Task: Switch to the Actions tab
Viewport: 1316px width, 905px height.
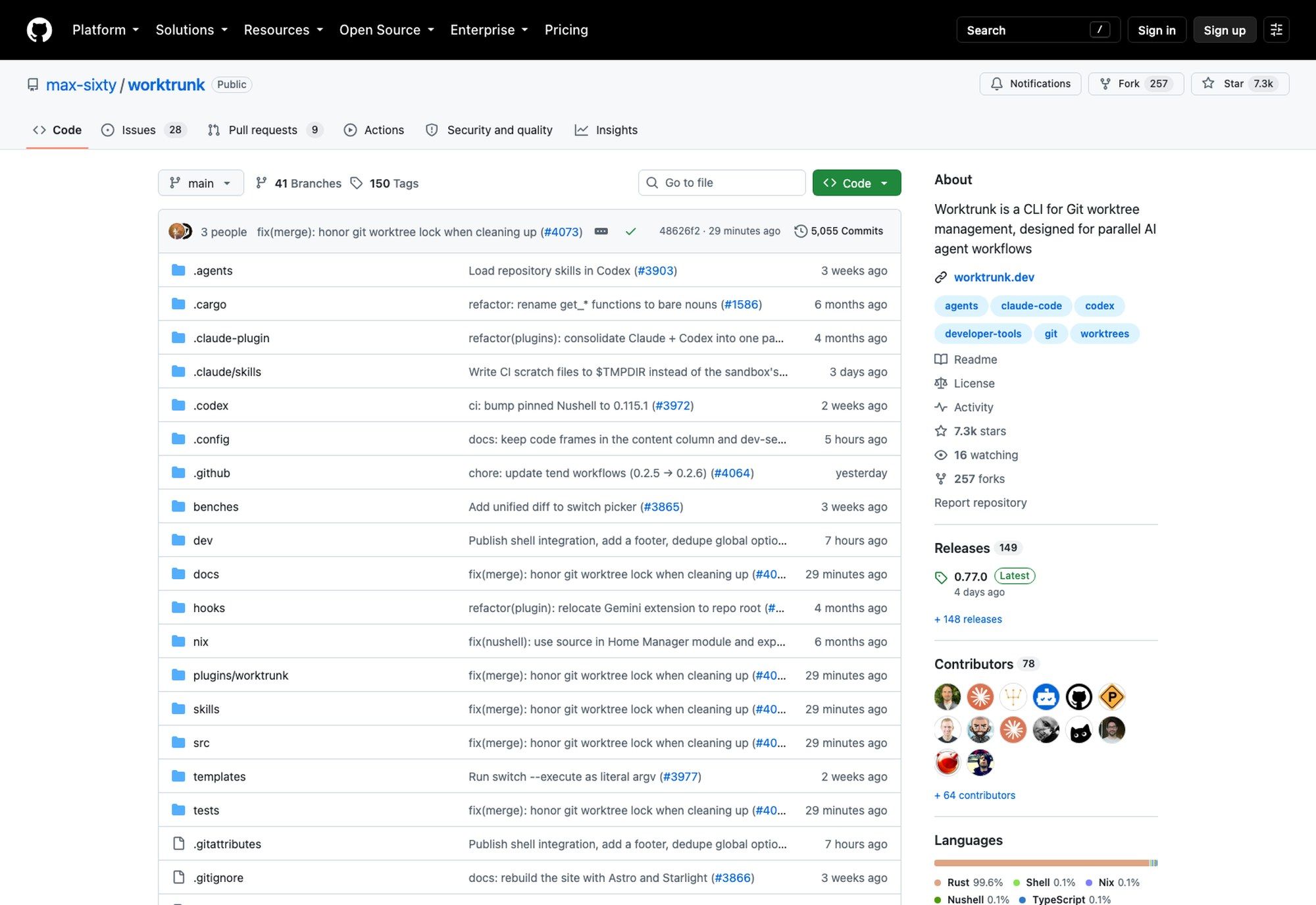Action: click(x=374, y=130)
